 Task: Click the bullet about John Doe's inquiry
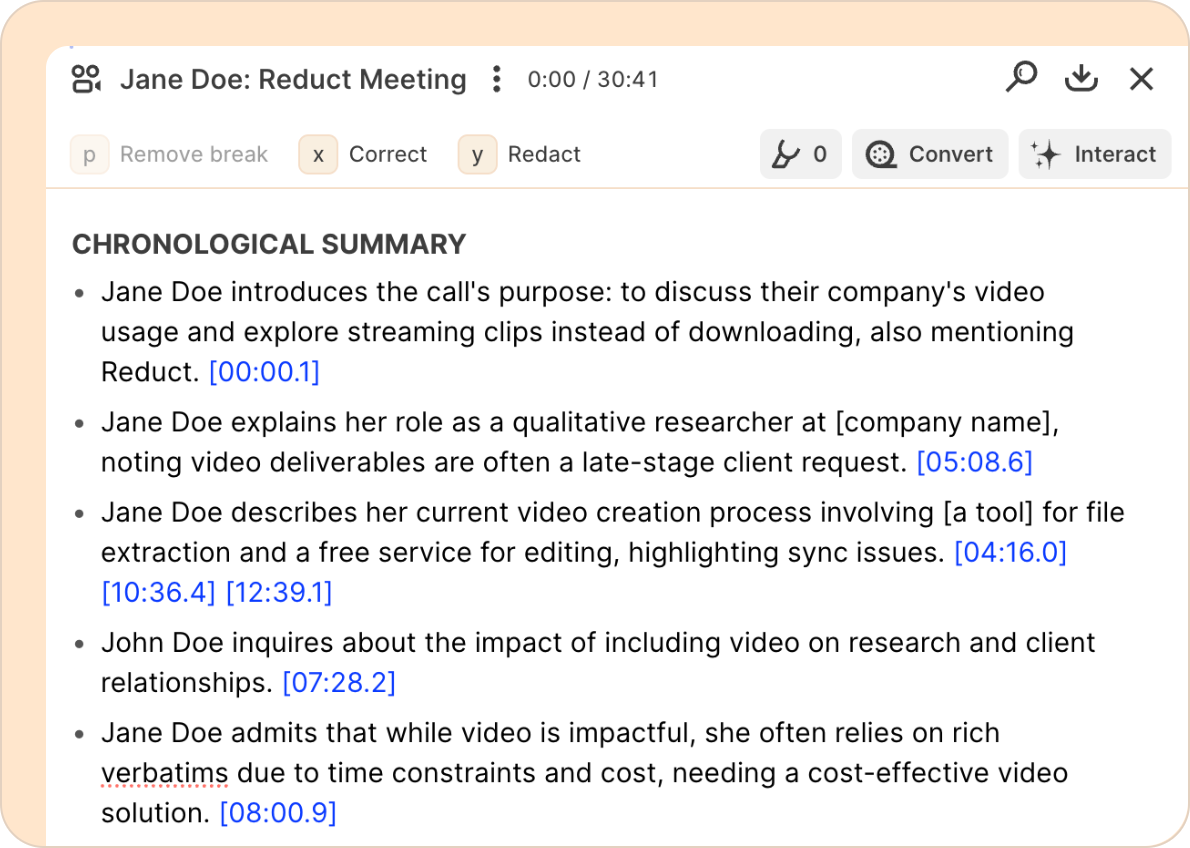pyautogui.click(x=598, y=663)
